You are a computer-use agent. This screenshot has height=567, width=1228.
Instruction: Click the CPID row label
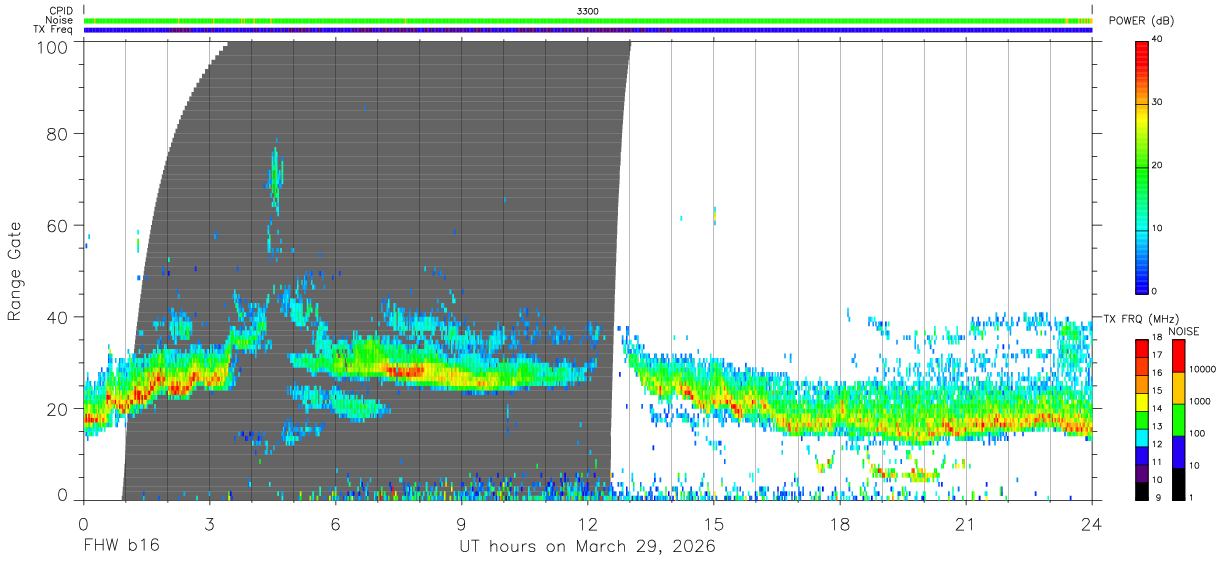60,11
